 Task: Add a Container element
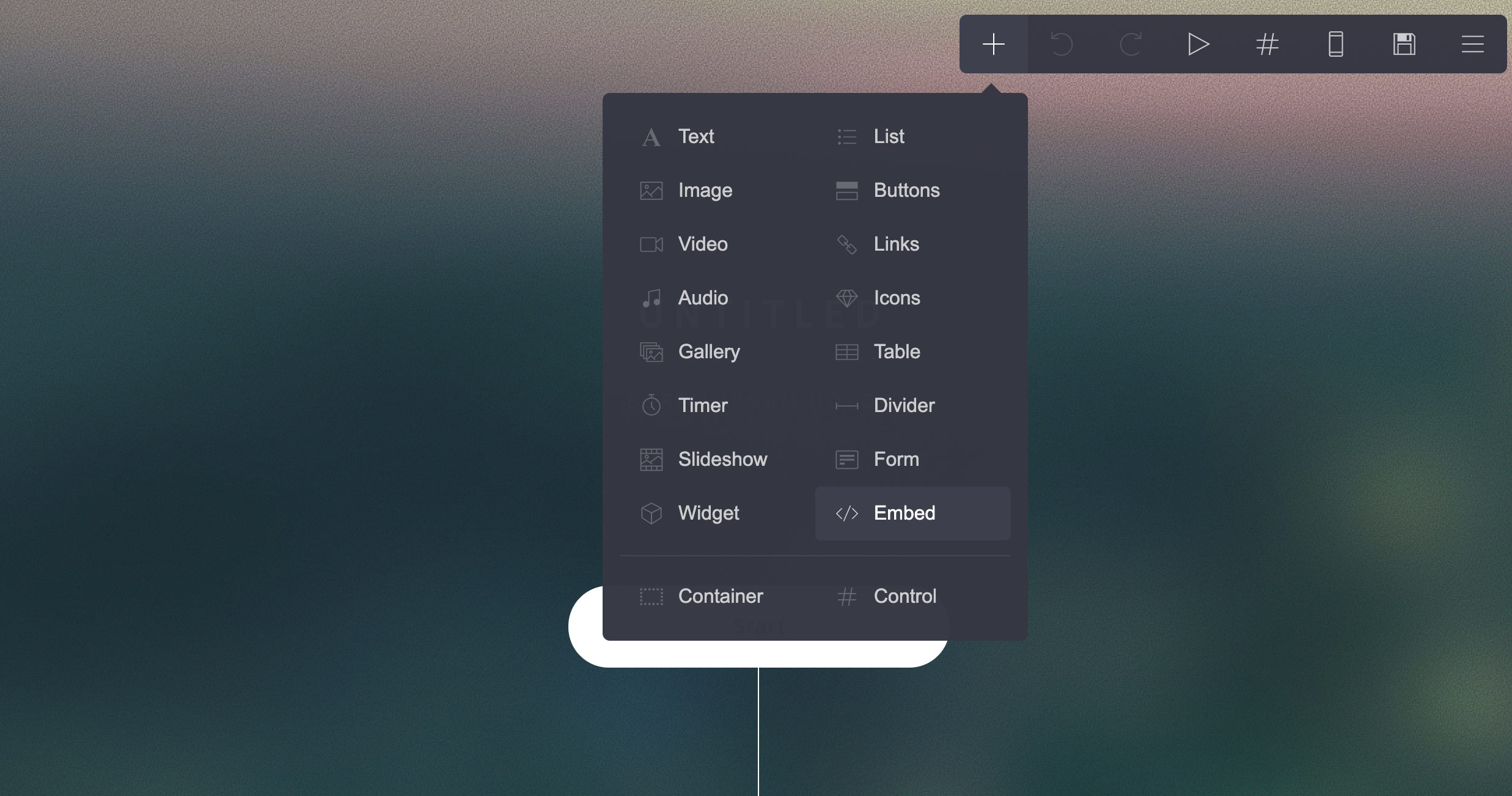(x=717, y=596)
